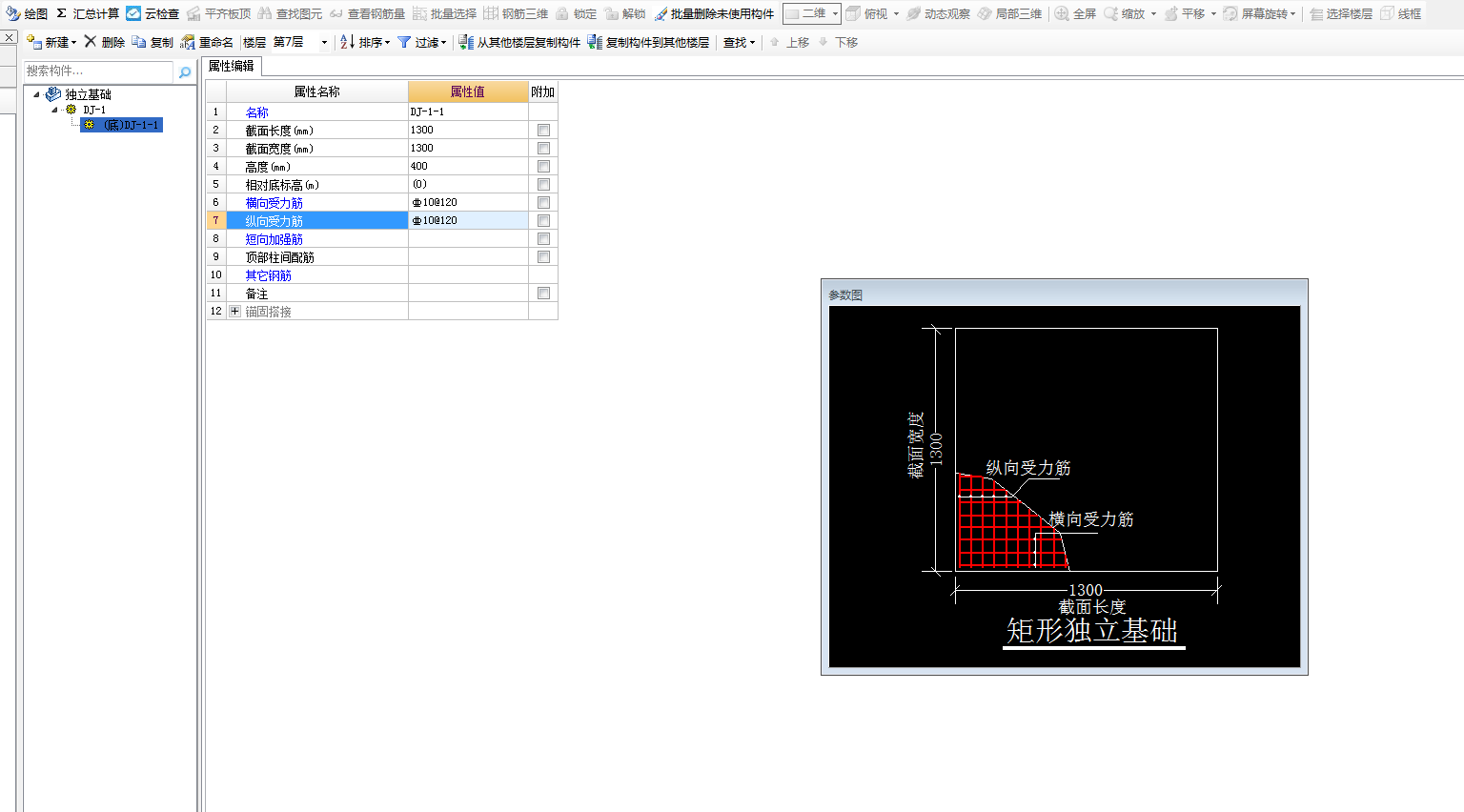This screenshot has width=1464, height=812.
Task: Open the 其它钢筋 property link
Action: click(x=269, y=274)
